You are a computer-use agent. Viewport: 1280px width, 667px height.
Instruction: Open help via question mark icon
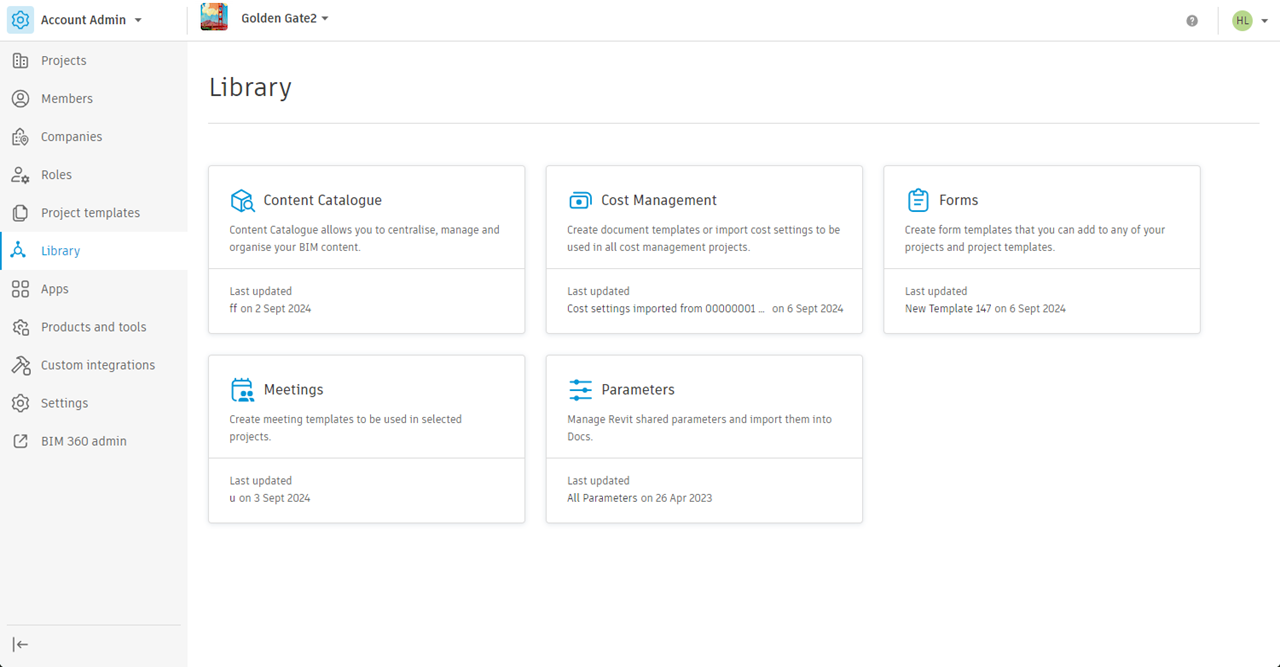1192,21
